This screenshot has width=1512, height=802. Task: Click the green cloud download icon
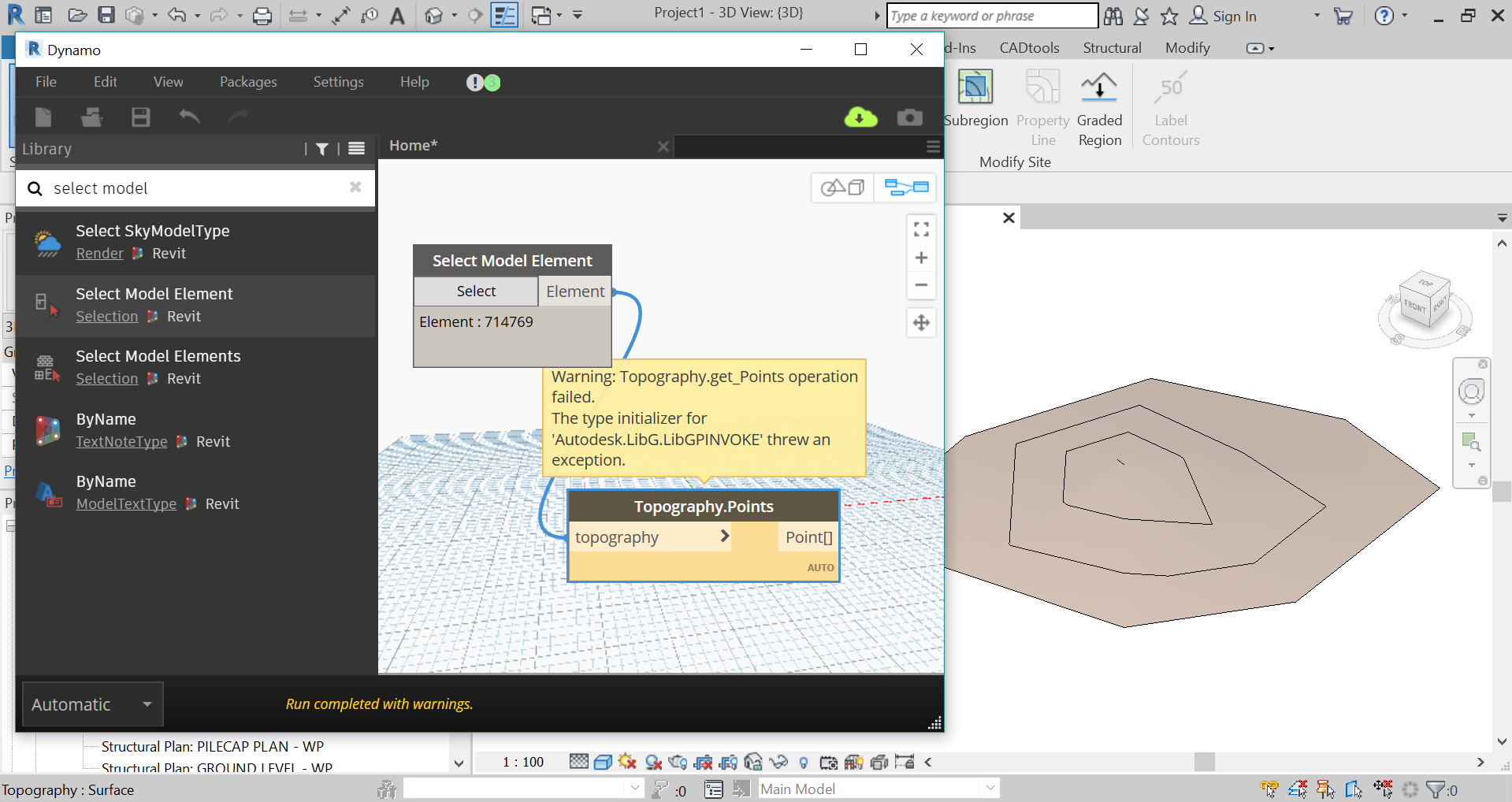pyautogui.click(x=860, y=117)
